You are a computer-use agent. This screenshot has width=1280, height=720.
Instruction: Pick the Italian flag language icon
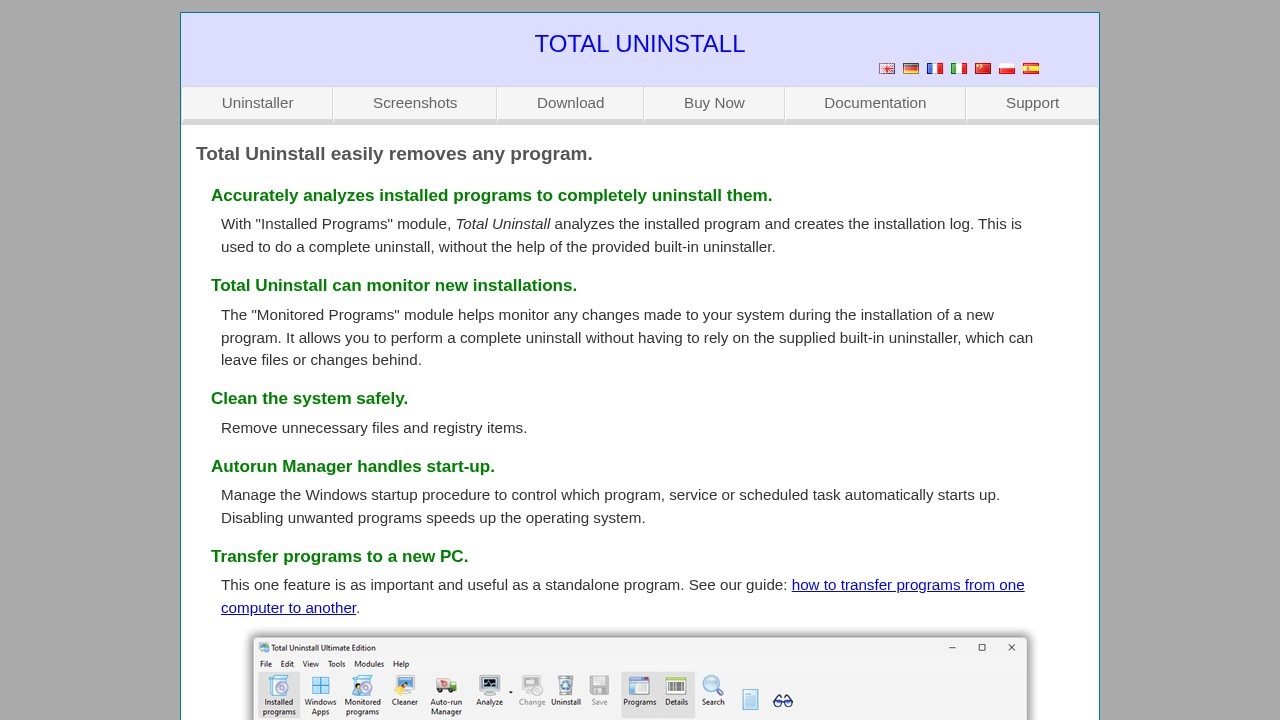tap(959, 69)
